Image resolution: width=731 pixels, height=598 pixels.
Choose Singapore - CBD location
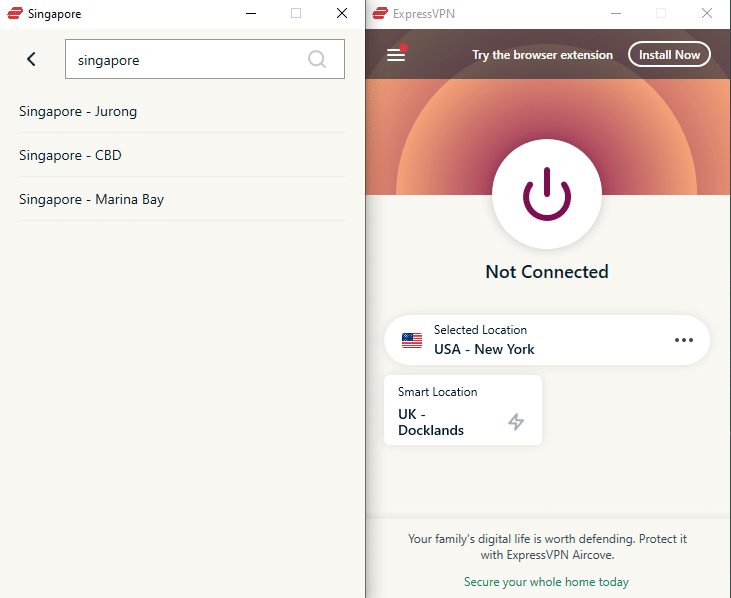coord(182,155)
